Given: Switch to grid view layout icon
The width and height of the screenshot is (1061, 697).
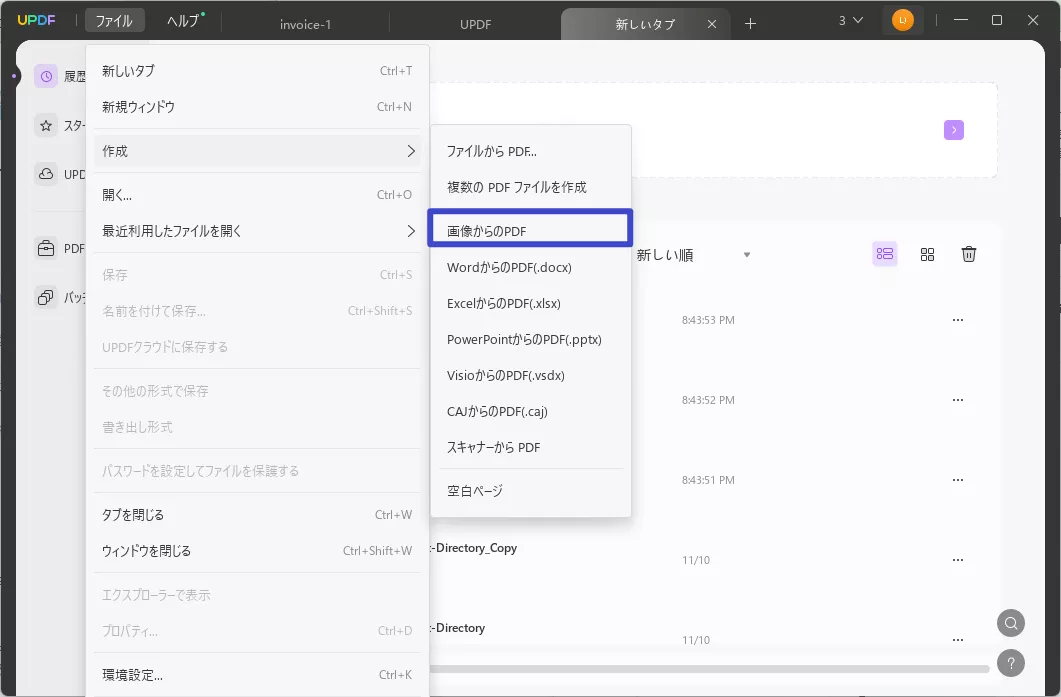Looking at the screenshot, I should (927, 254).
